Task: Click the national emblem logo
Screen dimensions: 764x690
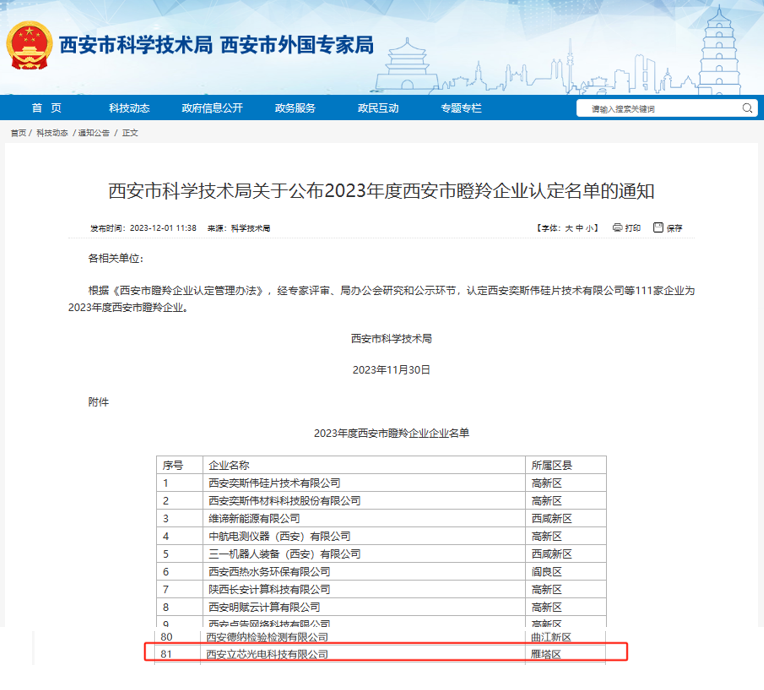Action: click(x=30, y=45)
